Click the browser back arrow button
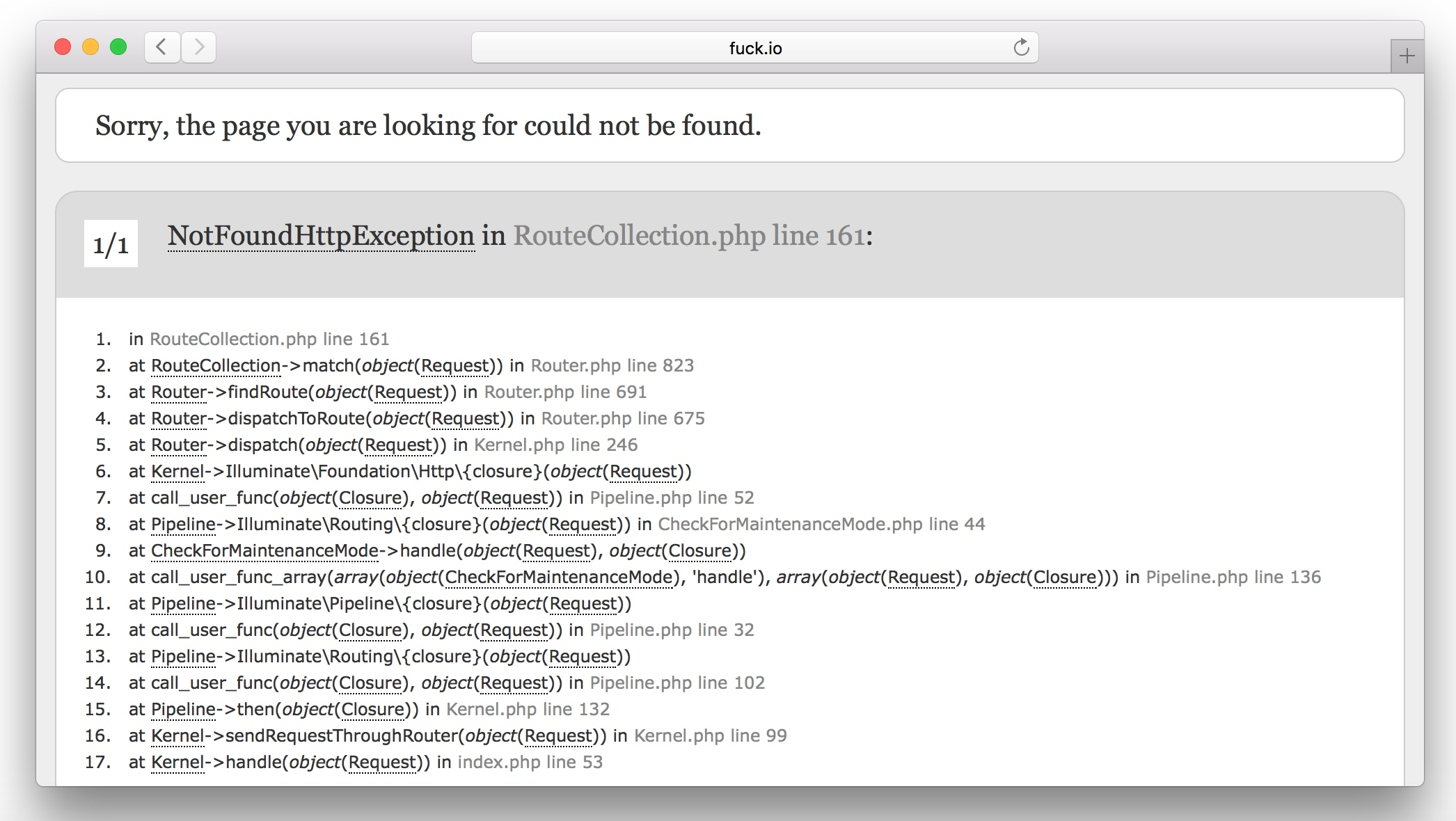 tap(162, 47)
